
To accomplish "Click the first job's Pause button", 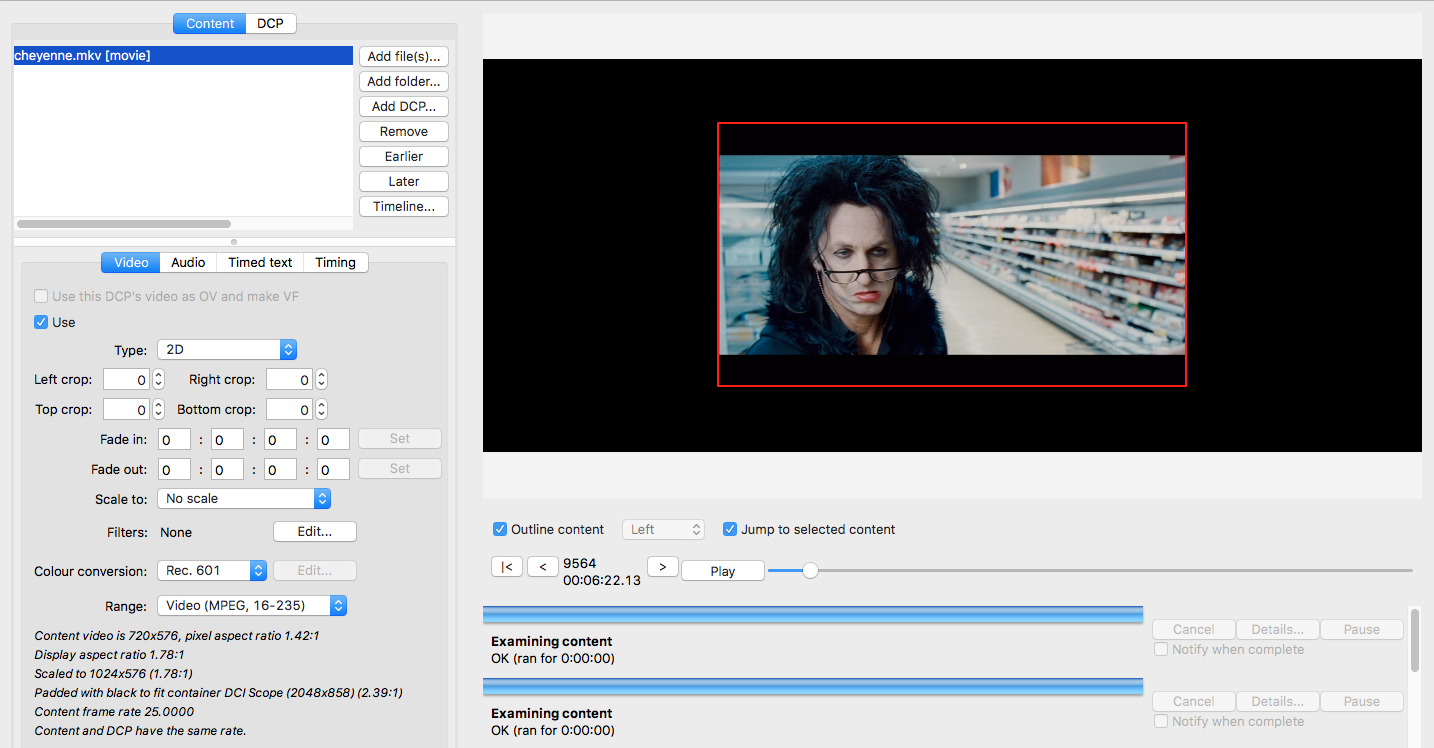I will coord(1362,629).
